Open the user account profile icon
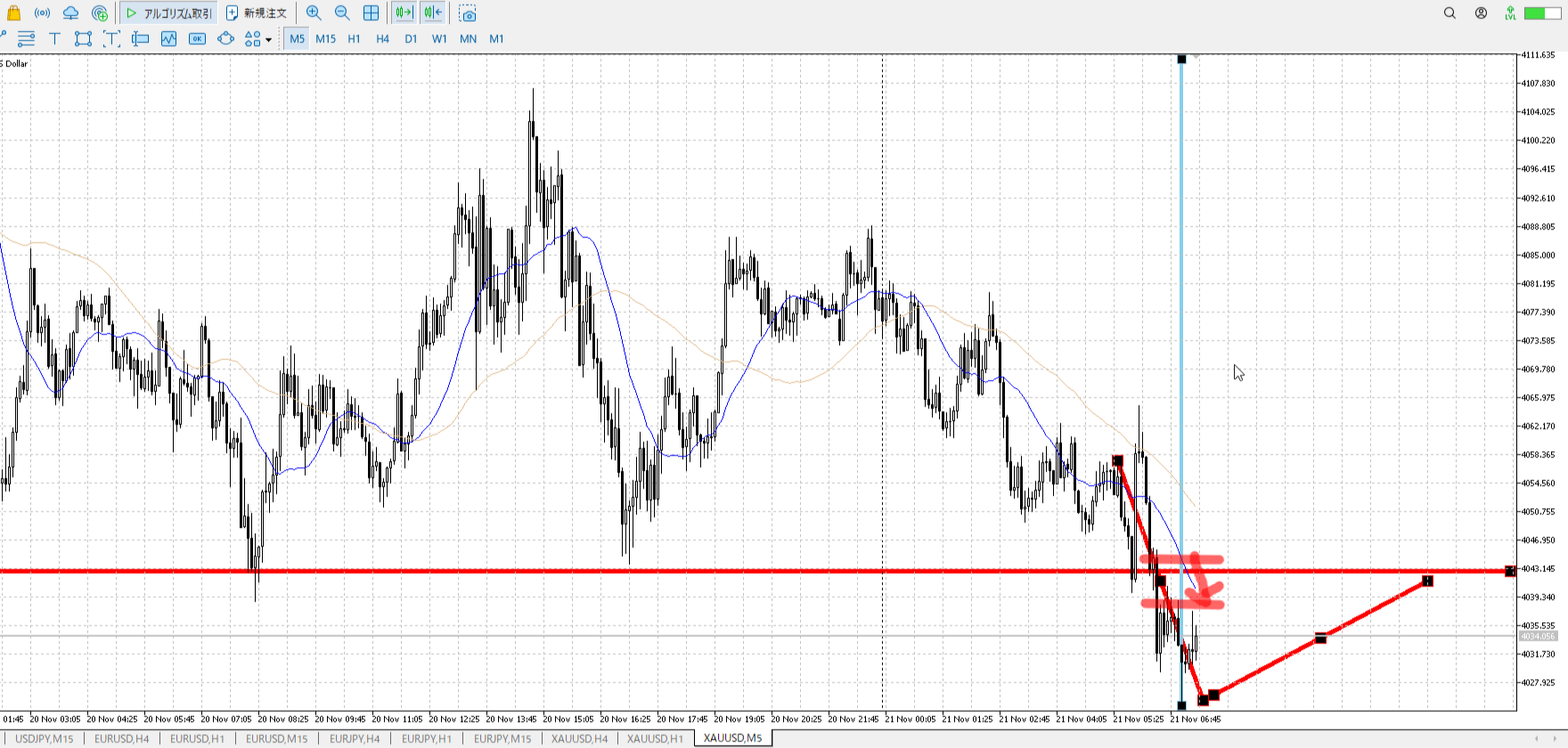1568x748 pixels. click(x=1481, y=12)
